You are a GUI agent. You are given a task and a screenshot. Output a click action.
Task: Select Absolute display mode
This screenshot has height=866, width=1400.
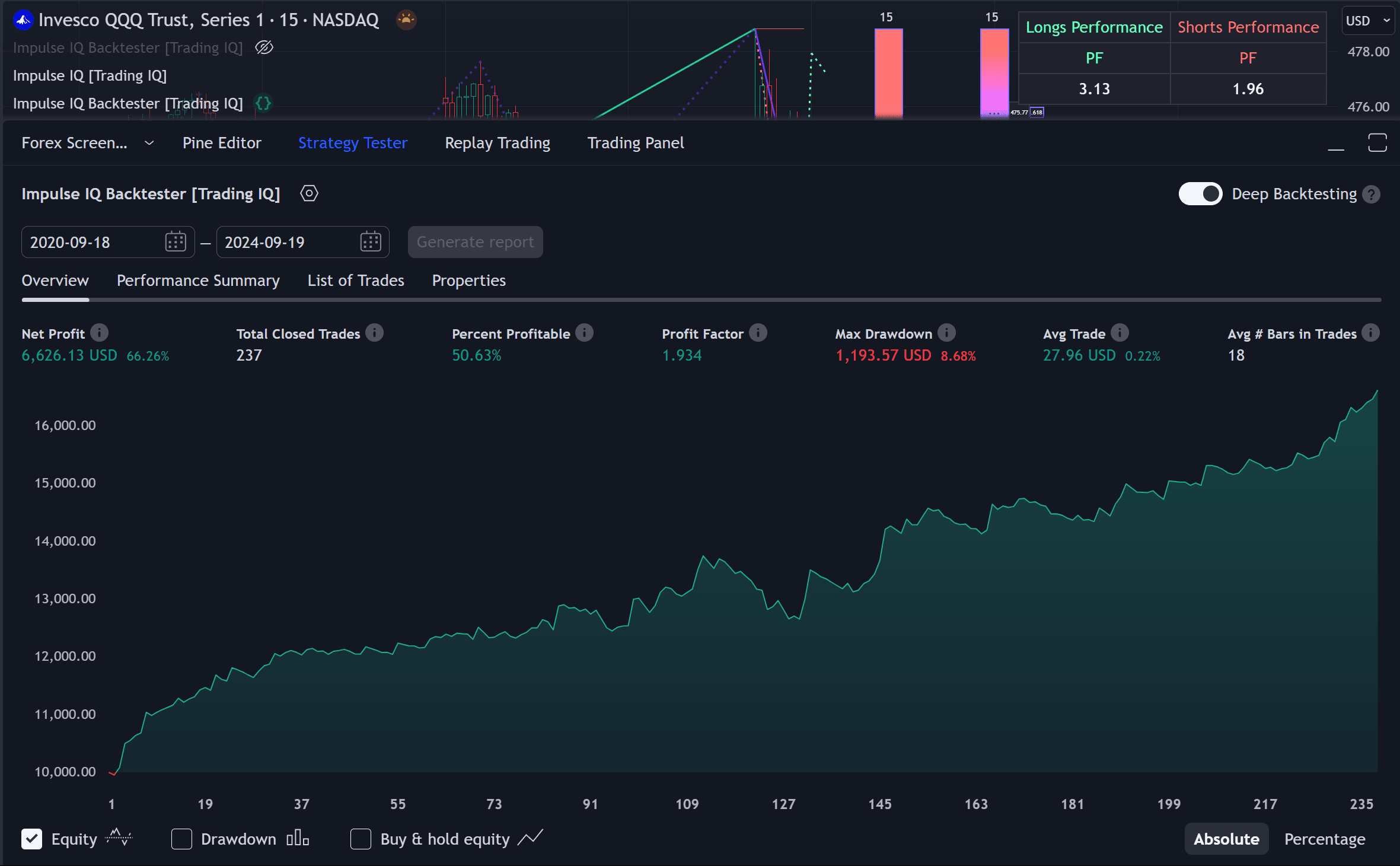[x=1226, y=839]
